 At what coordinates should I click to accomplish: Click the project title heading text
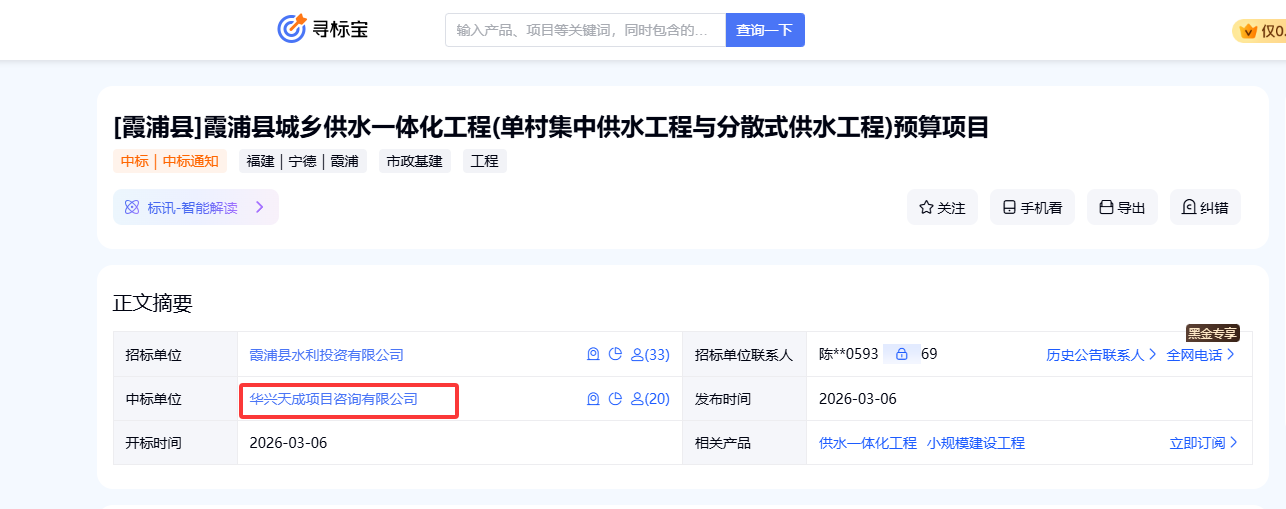point(551,127)
